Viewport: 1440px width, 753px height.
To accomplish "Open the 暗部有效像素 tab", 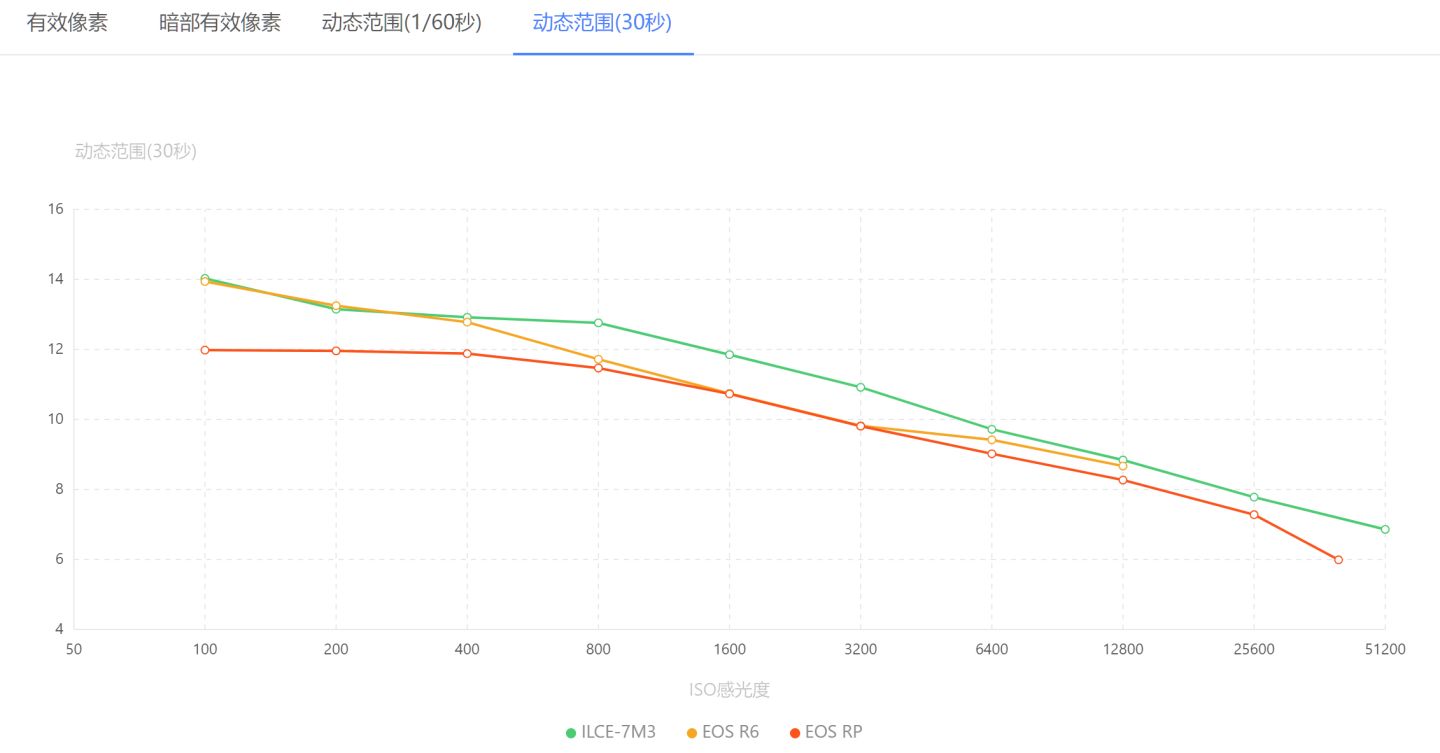I will (x=221, y=22).
